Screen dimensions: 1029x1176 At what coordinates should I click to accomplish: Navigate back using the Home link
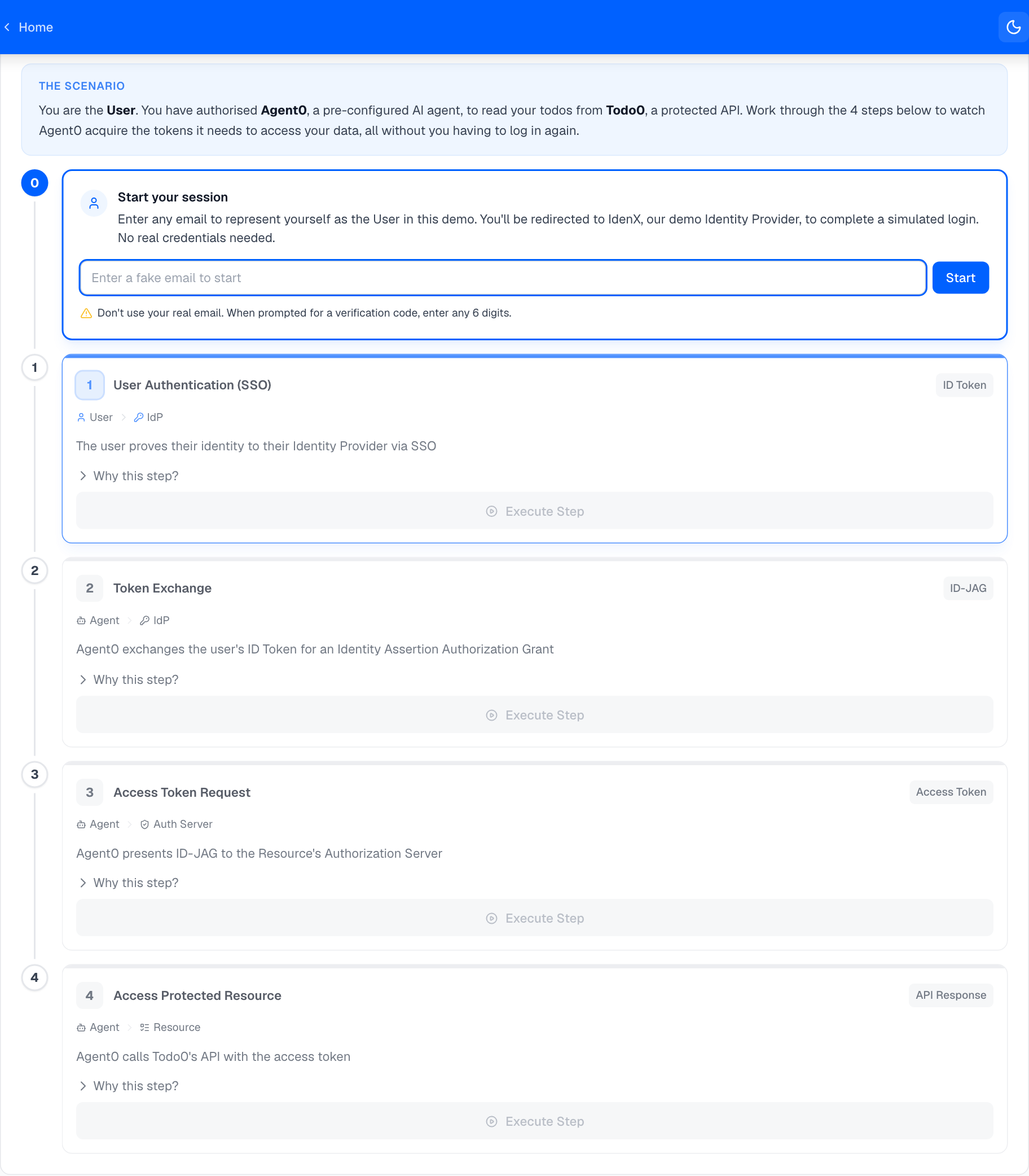pos(36,27)
